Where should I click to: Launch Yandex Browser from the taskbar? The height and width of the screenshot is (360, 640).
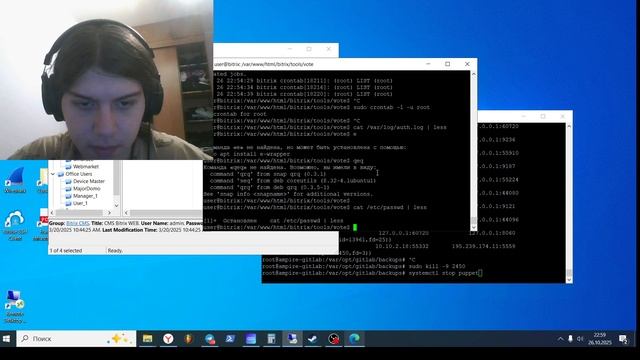pos(168,339)
